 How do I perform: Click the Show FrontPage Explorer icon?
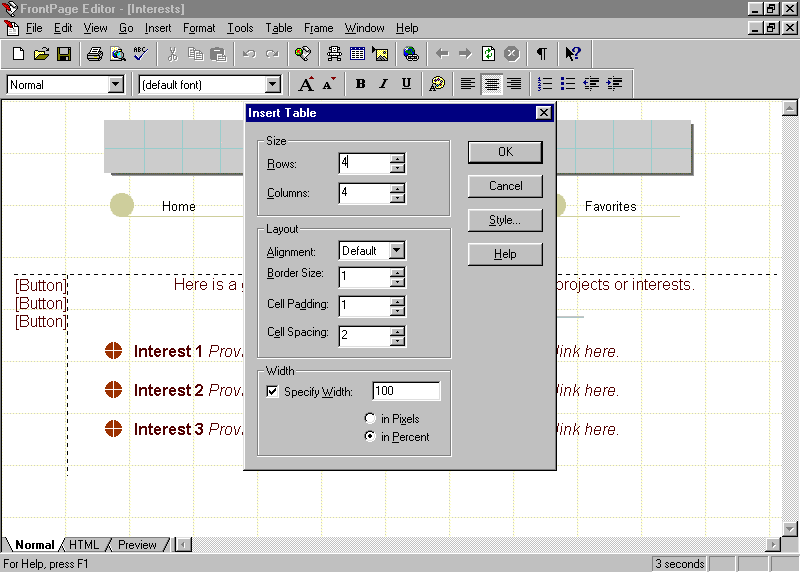303,54
